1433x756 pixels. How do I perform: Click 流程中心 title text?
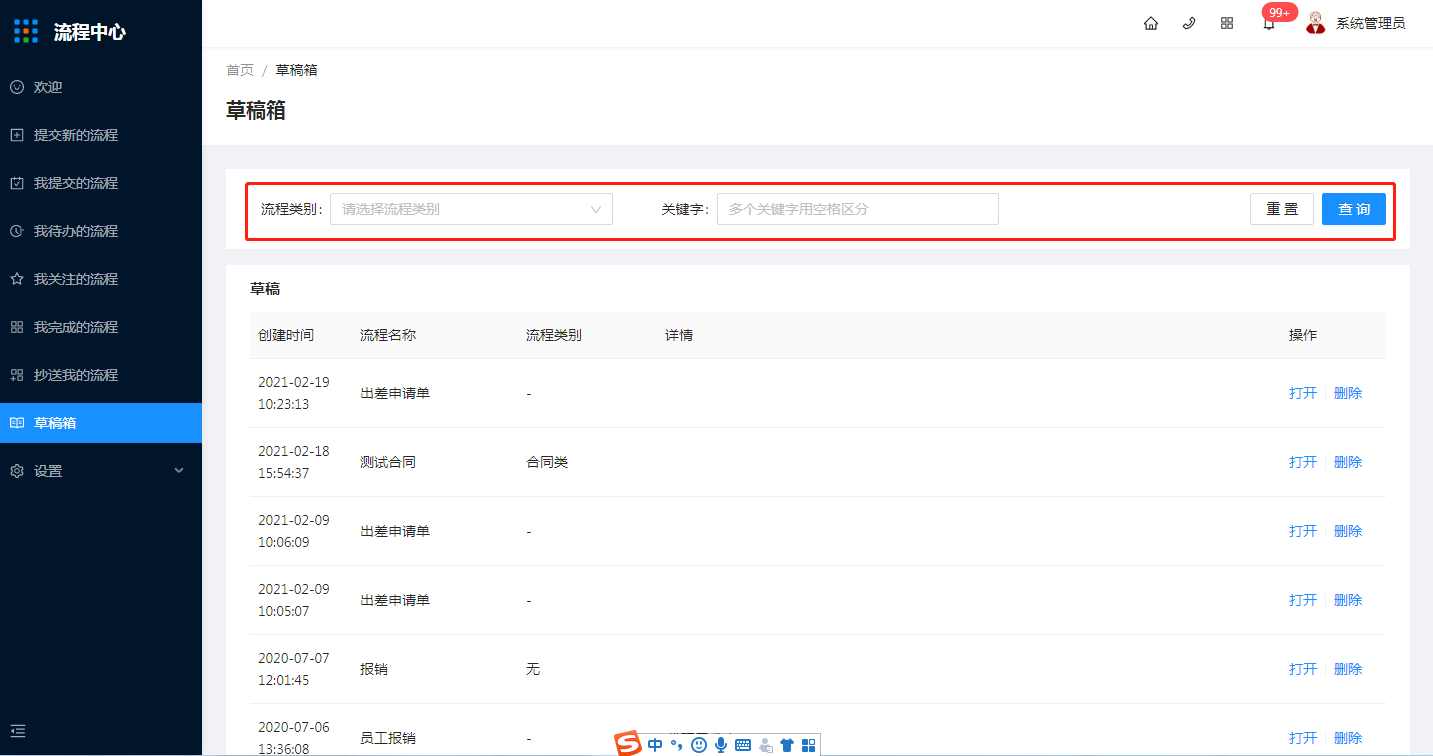[x=90, y=32]
